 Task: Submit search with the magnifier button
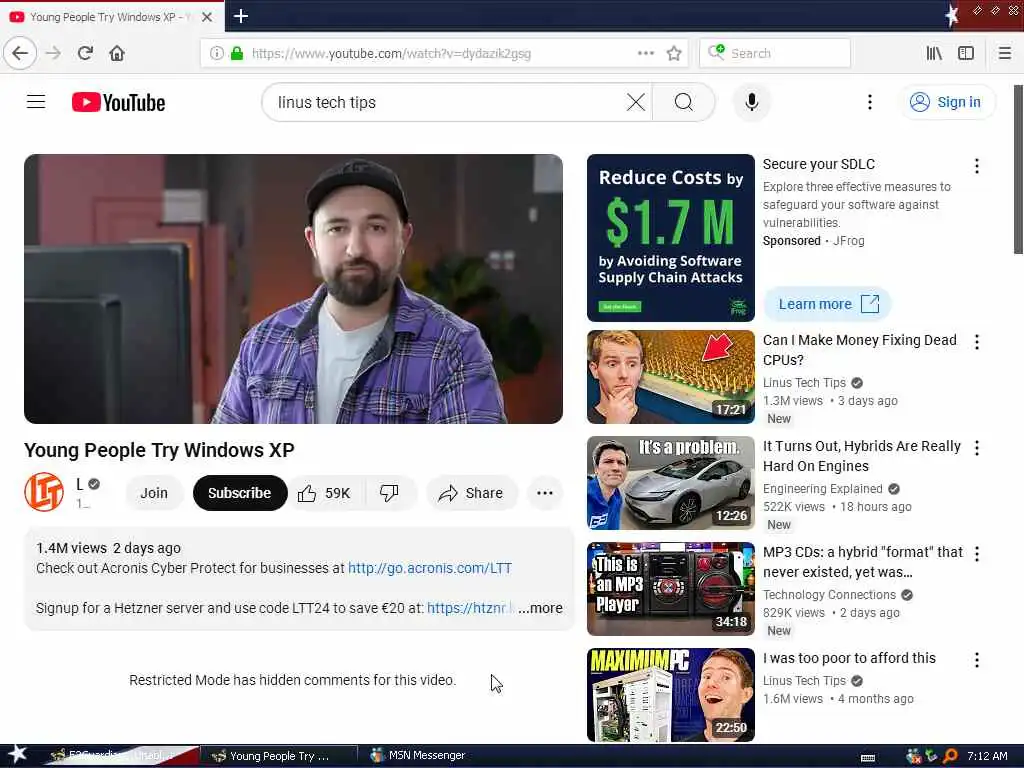click(x=684, y=102)
